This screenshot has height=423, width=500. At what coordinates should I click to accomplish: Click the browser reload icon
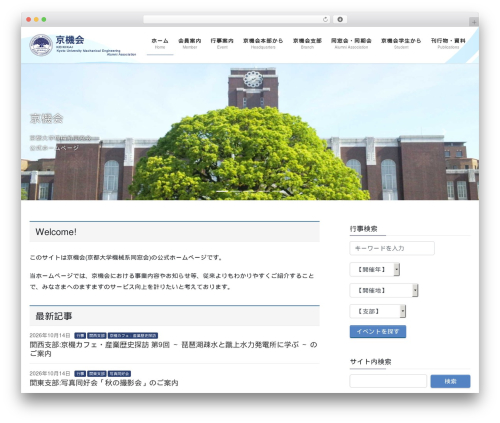325,19
